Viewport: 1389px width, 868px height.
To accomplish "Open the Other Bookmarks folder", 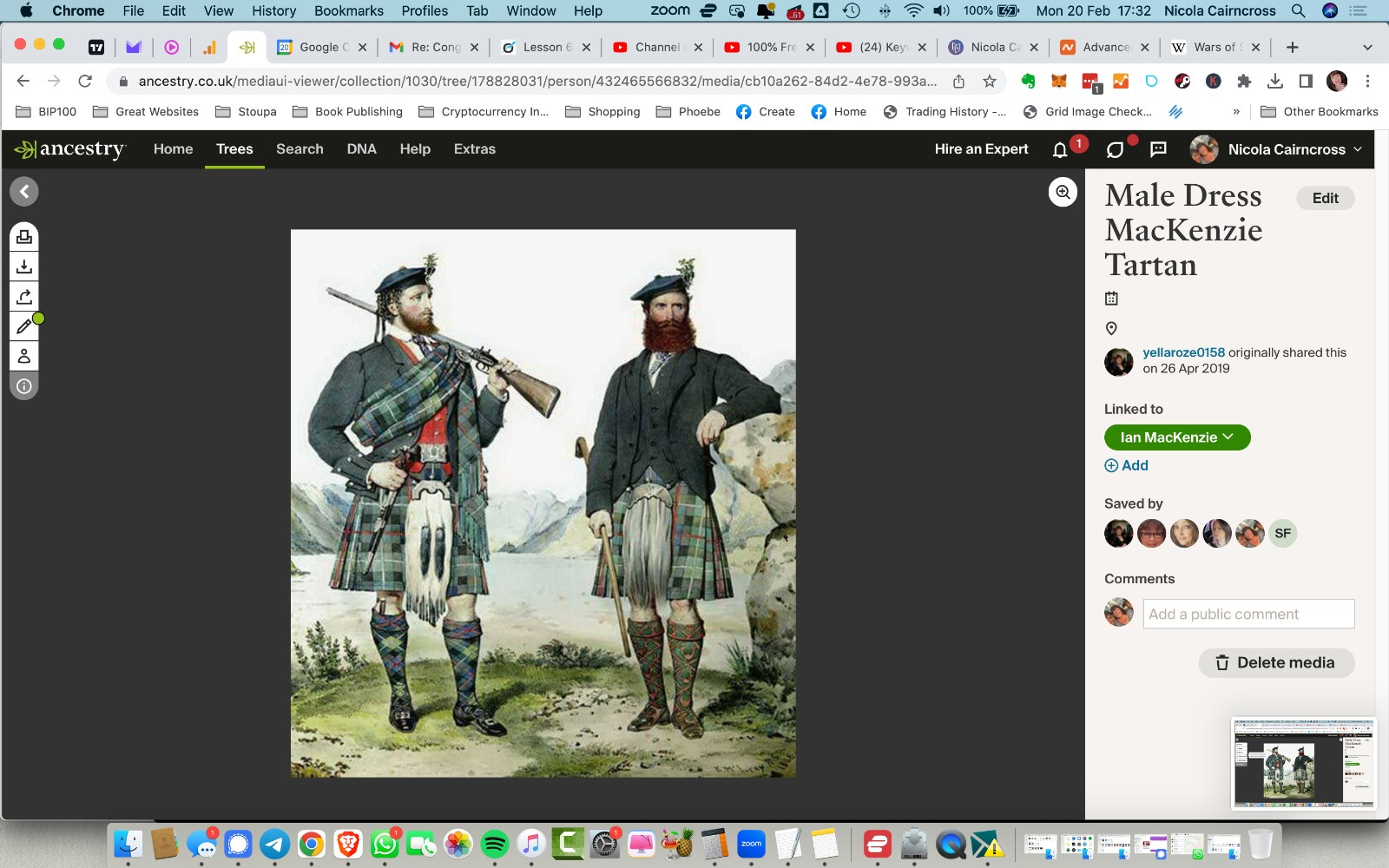I will [1320, 111].
